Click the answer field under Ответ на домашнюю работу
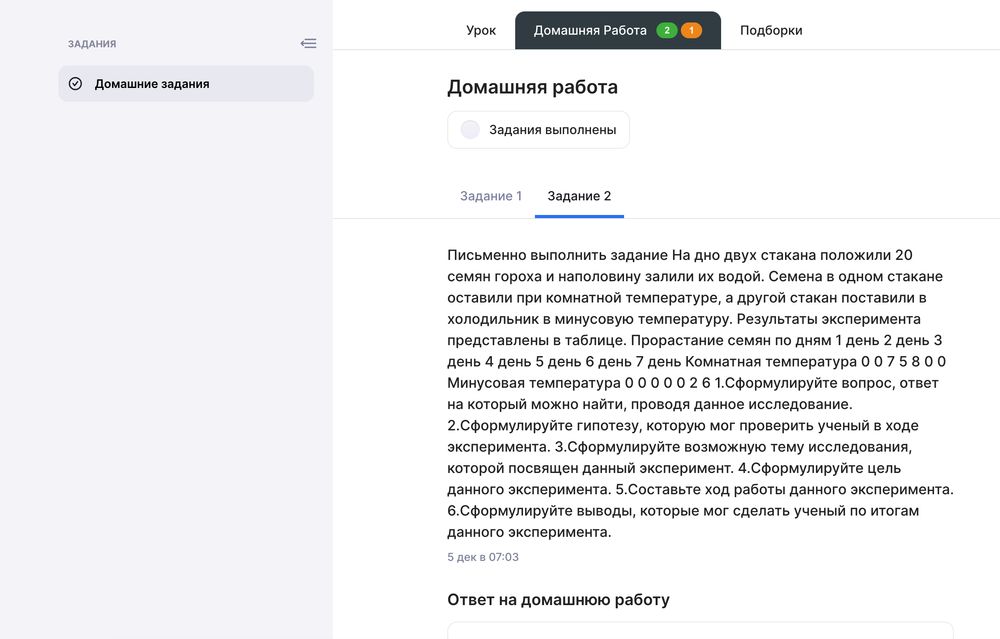This screenshot has width=1000, height=639. pos(700,630)
